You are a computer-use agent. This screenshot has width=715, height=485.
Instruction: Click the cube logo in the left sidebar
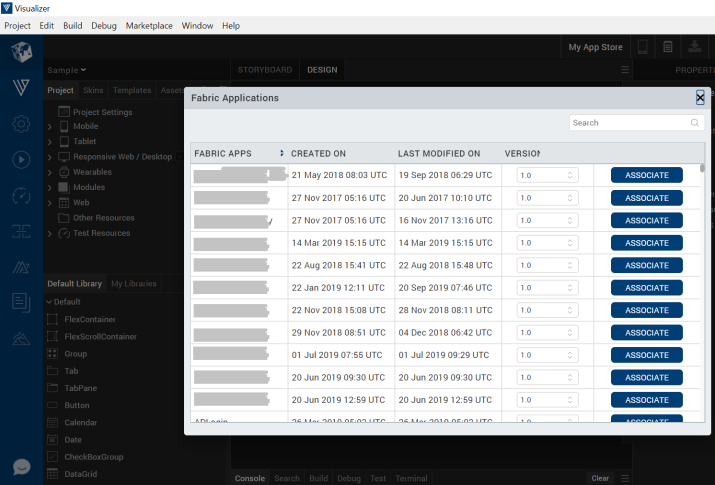tap(21, 53)
